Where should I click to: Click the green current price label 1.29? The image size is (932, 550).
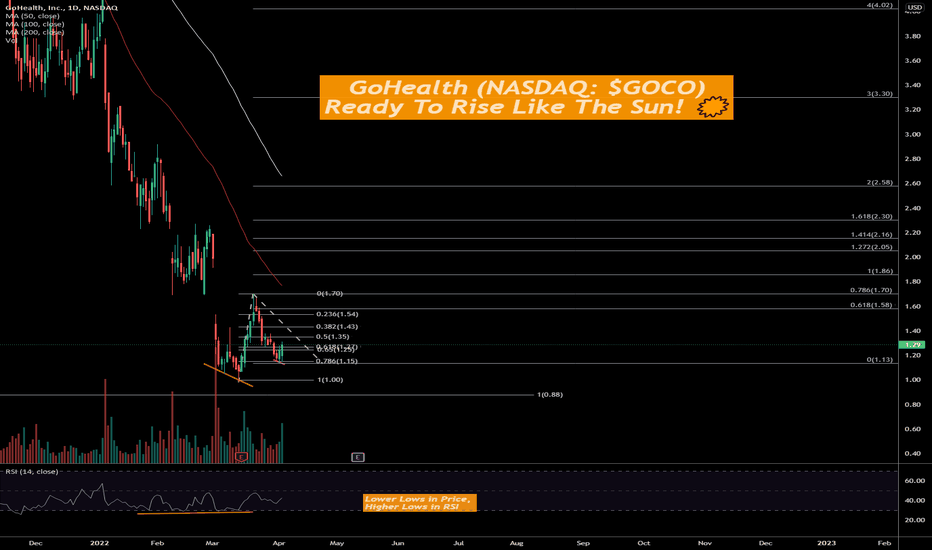point(911,345)
